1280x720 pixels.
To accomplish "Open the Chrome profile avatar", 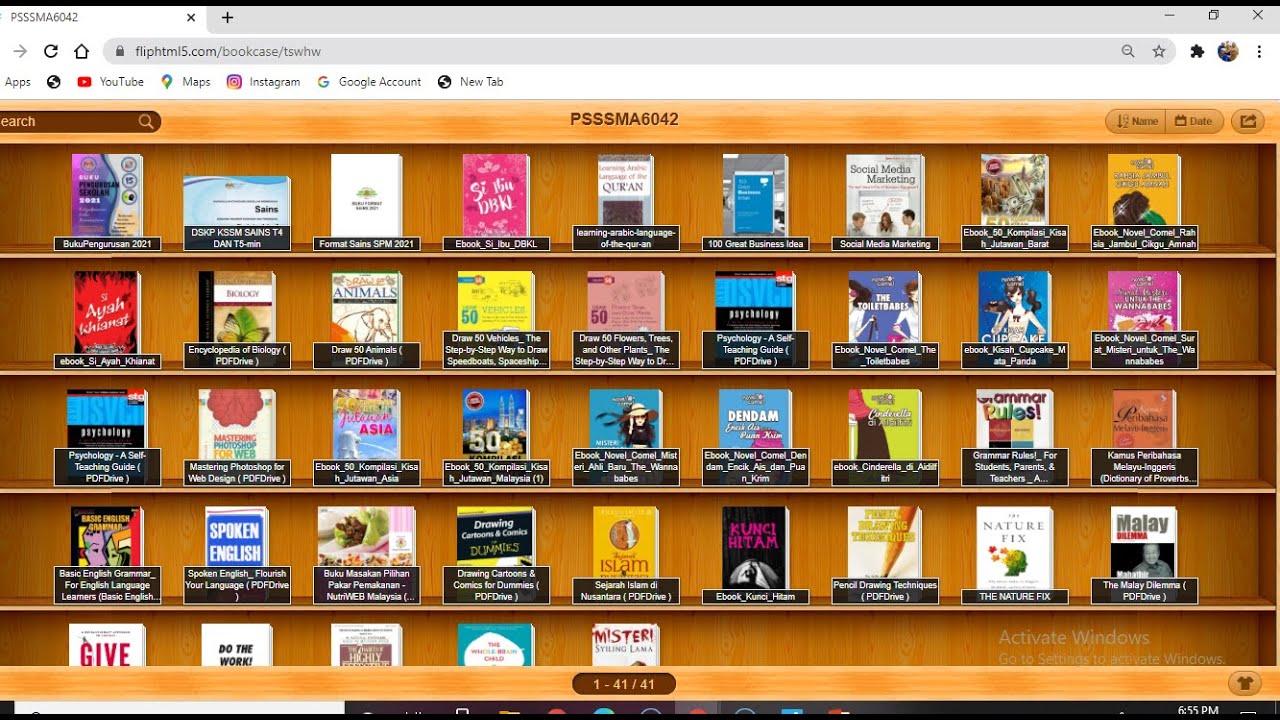I will pyautogui.click(x=1228, y=51).
